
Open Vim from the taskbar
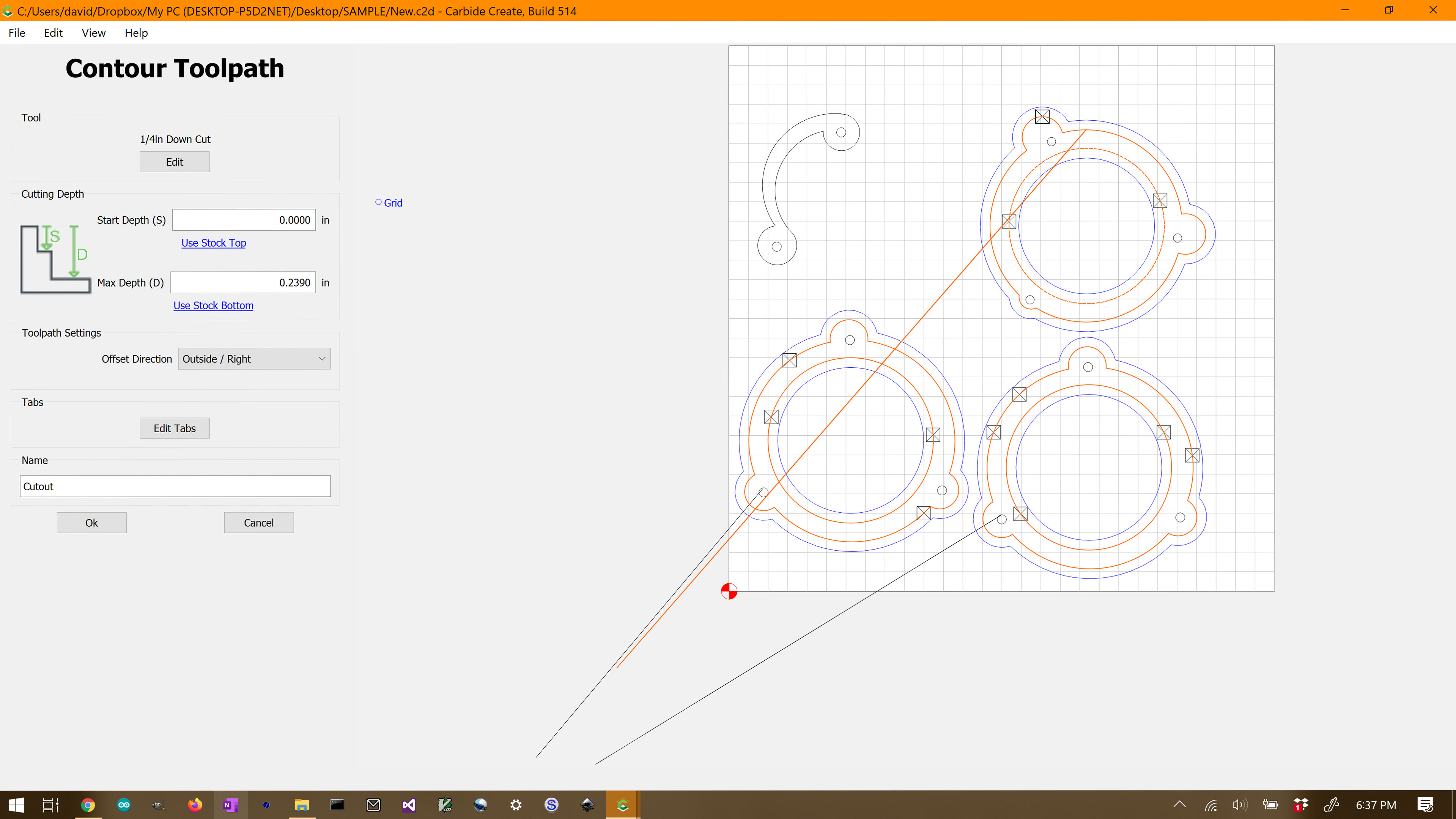pyautogui.click(x=445, y=805)
